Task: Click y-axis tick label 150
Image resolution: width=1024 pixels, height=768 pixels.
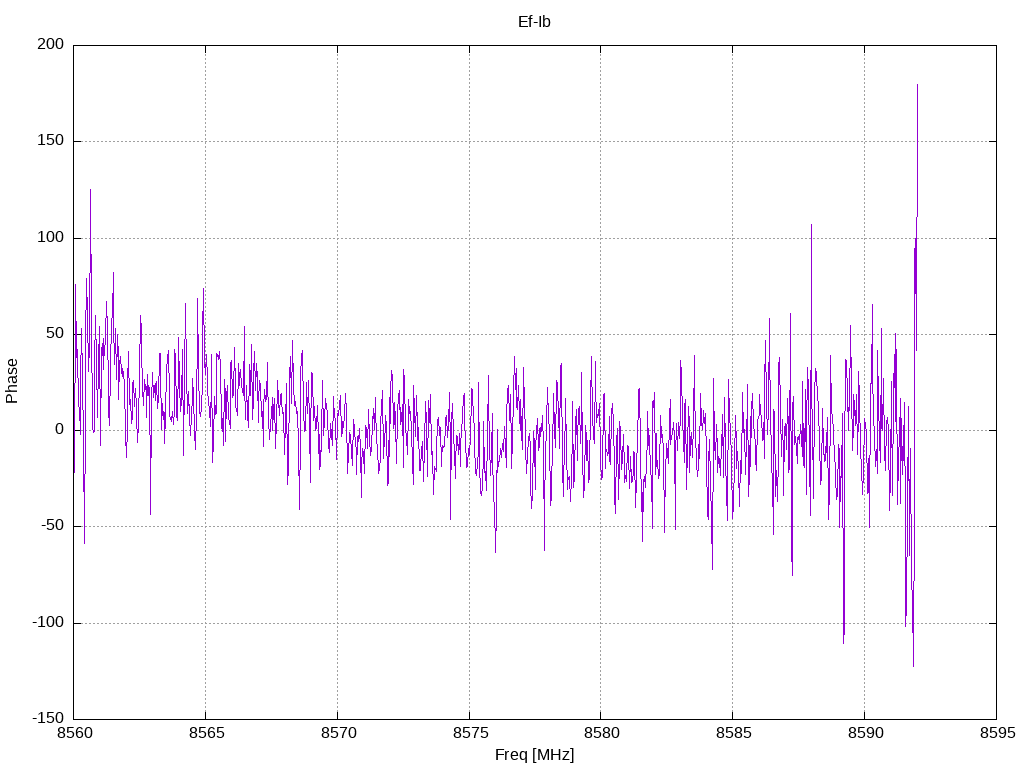Action: click(50, 140)
